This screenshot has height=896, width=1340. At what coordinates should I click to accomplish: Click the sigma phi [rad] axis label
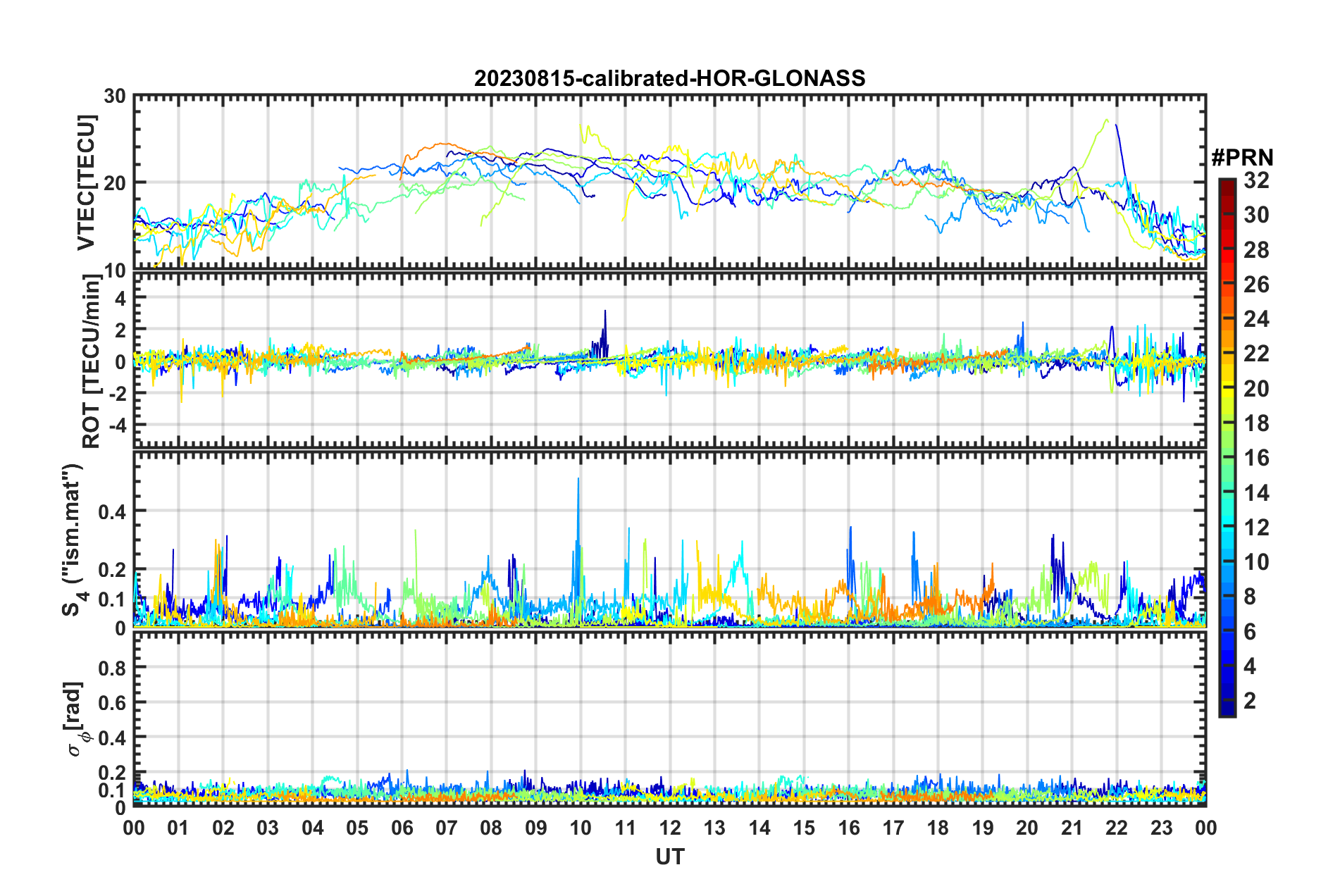tap(76, 718)
